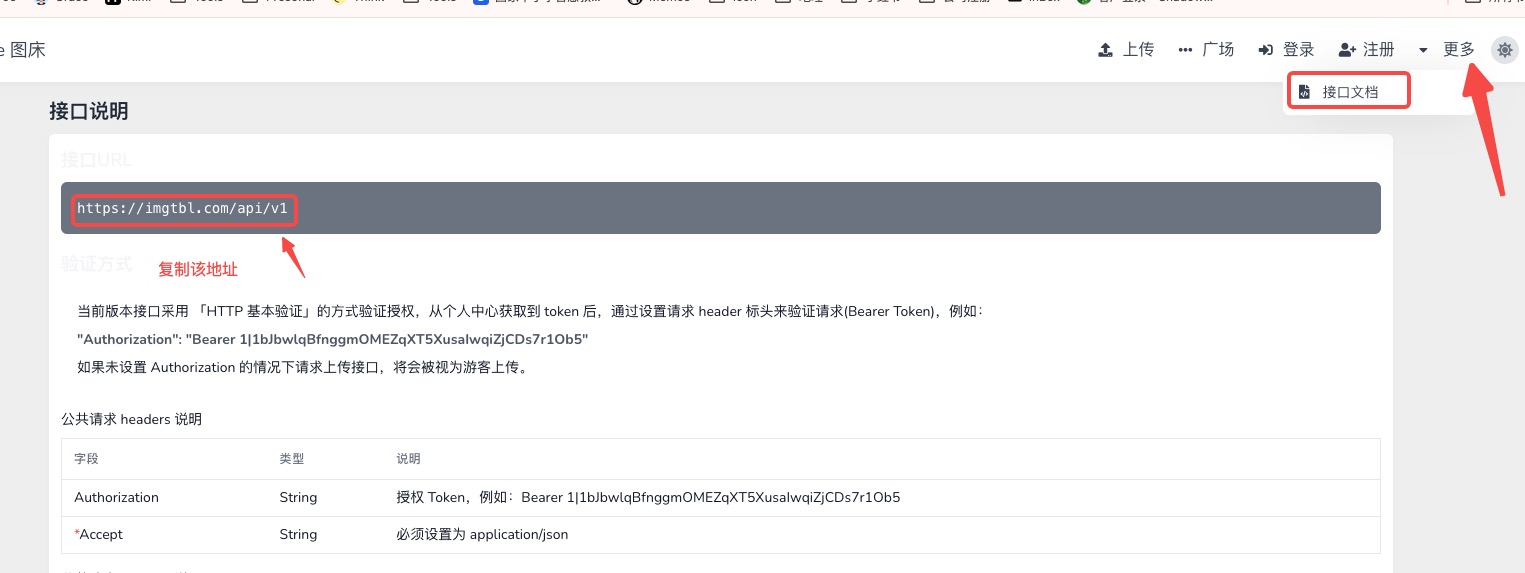The width and height of the screenshot is (1525, 573).
Task: Click the 必须设置为 application/json description cell
Action: [482, 534]
